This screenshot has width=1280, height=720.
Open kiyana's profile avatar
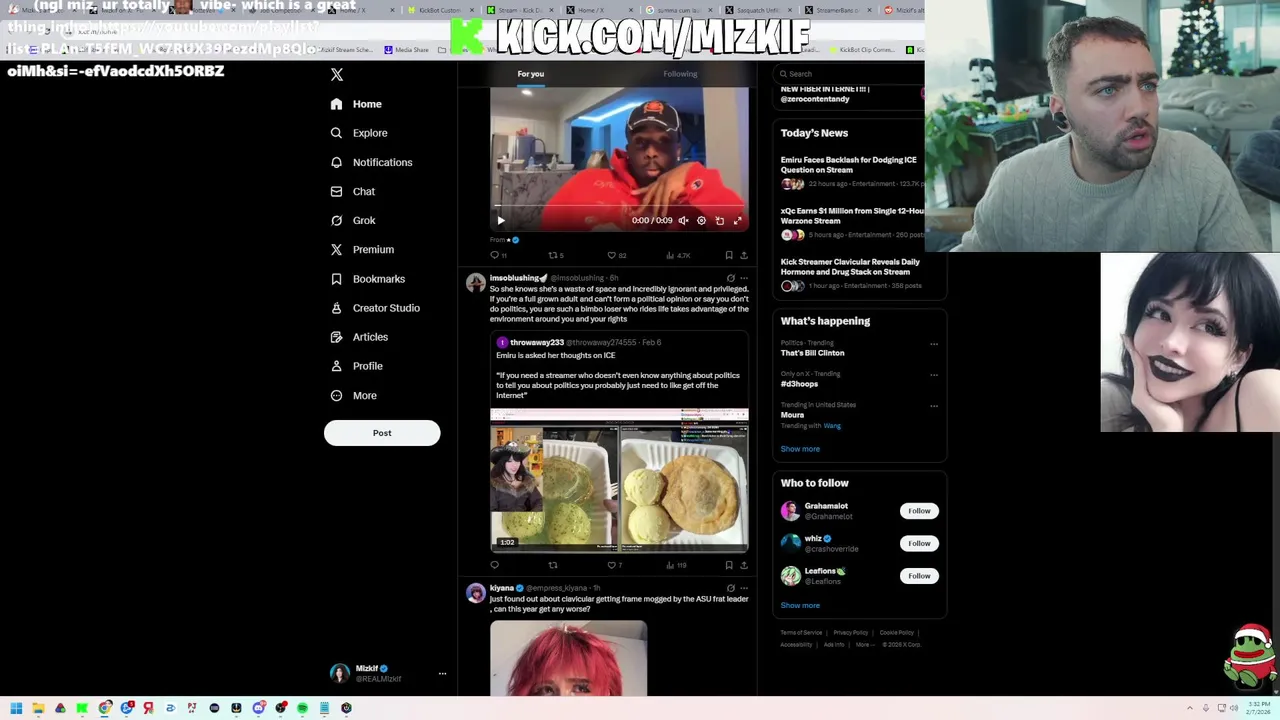(476, 593)
